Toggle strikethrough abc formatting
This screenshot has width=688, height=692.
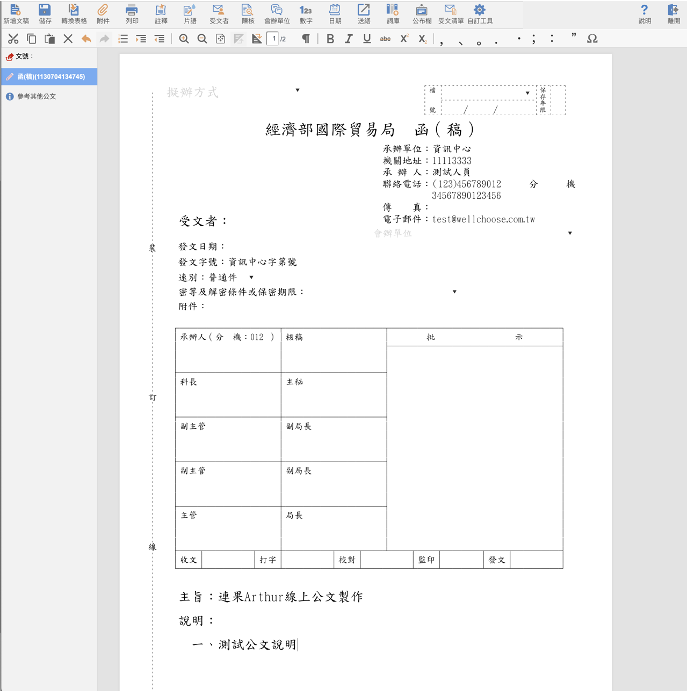(x=385, y=39)
